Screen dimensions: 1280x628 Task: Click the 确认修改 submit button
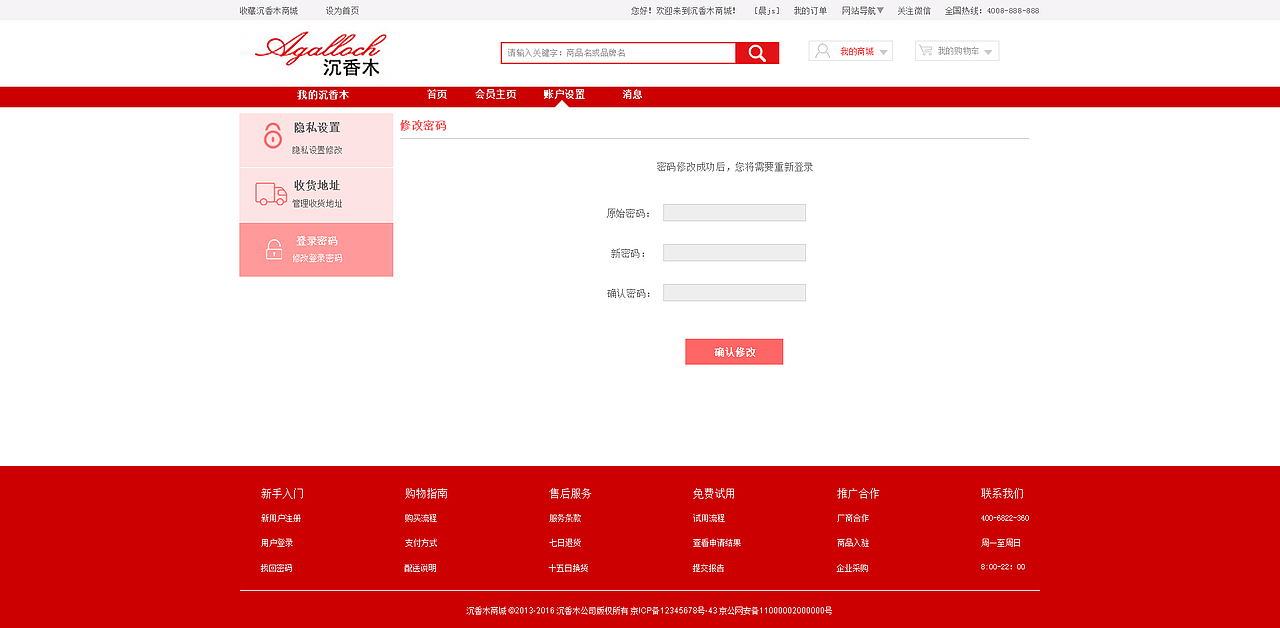tap(734, 351)
